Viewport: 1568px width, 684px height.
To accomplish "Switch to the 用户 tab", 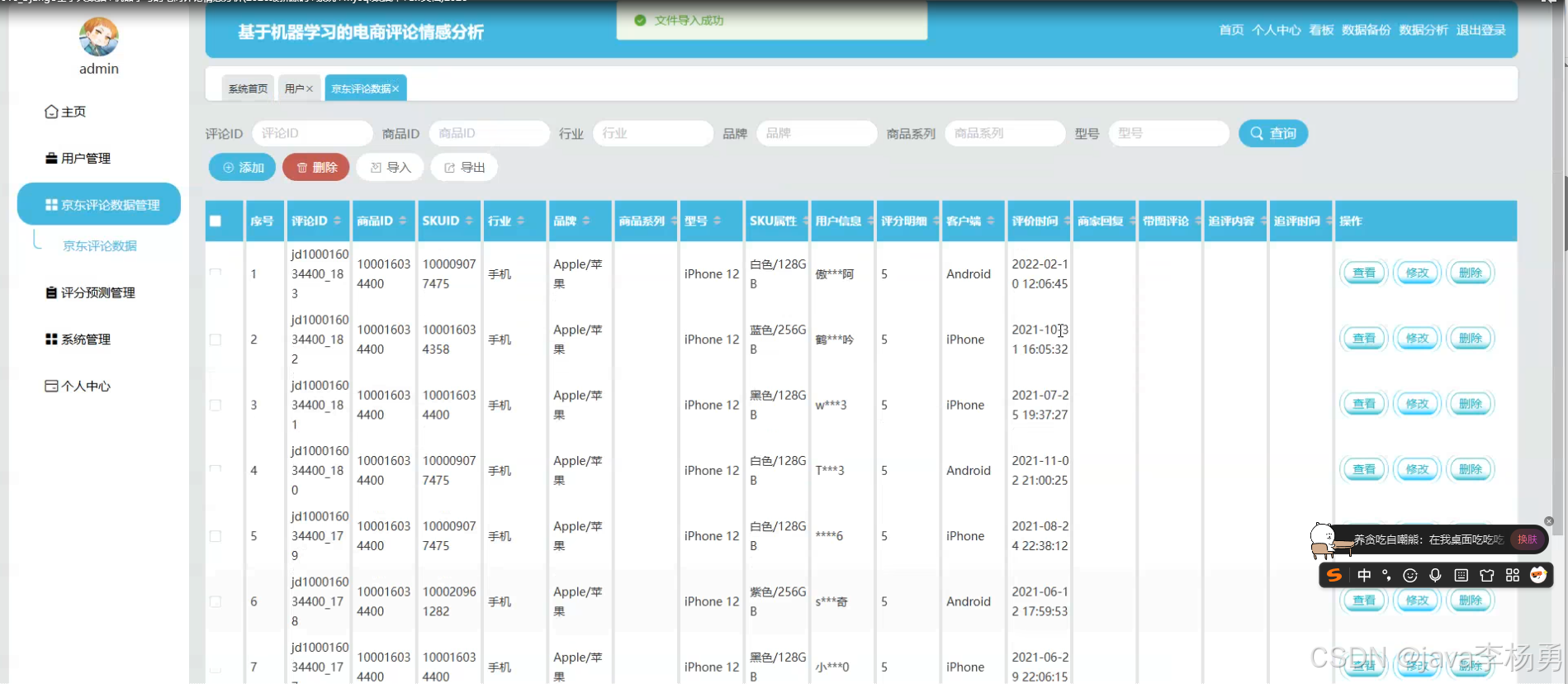I will (299, 88).
